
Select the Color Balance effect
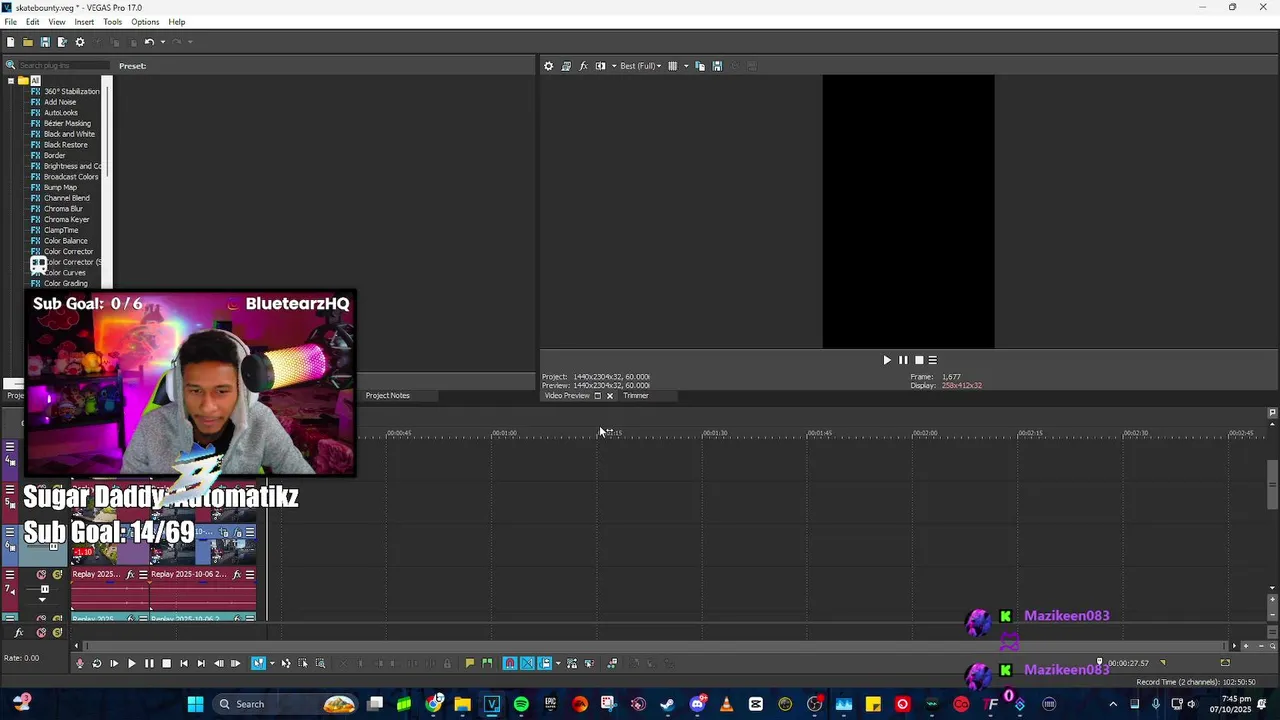65,241
